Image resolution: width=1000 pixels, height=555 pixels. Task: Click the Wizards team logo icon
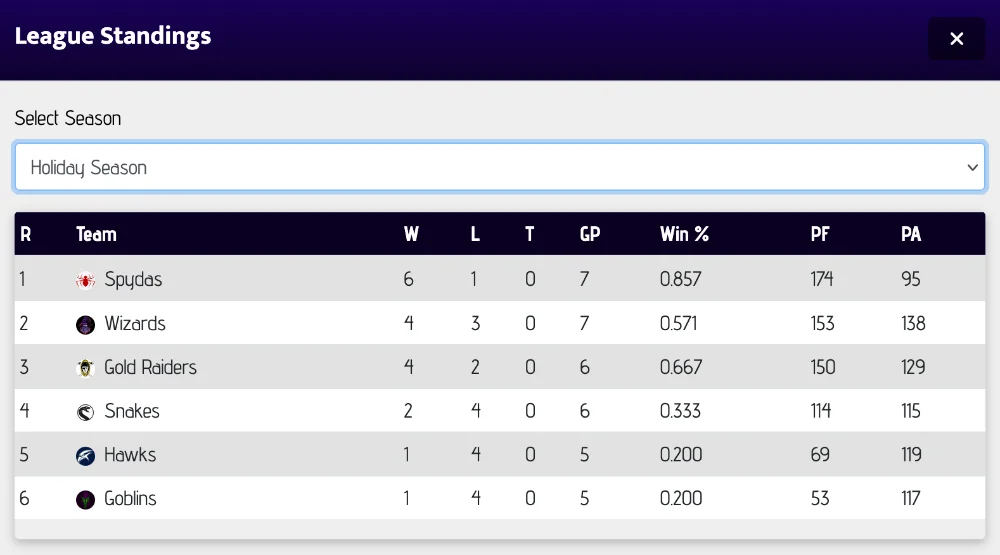tap(86, 324)
